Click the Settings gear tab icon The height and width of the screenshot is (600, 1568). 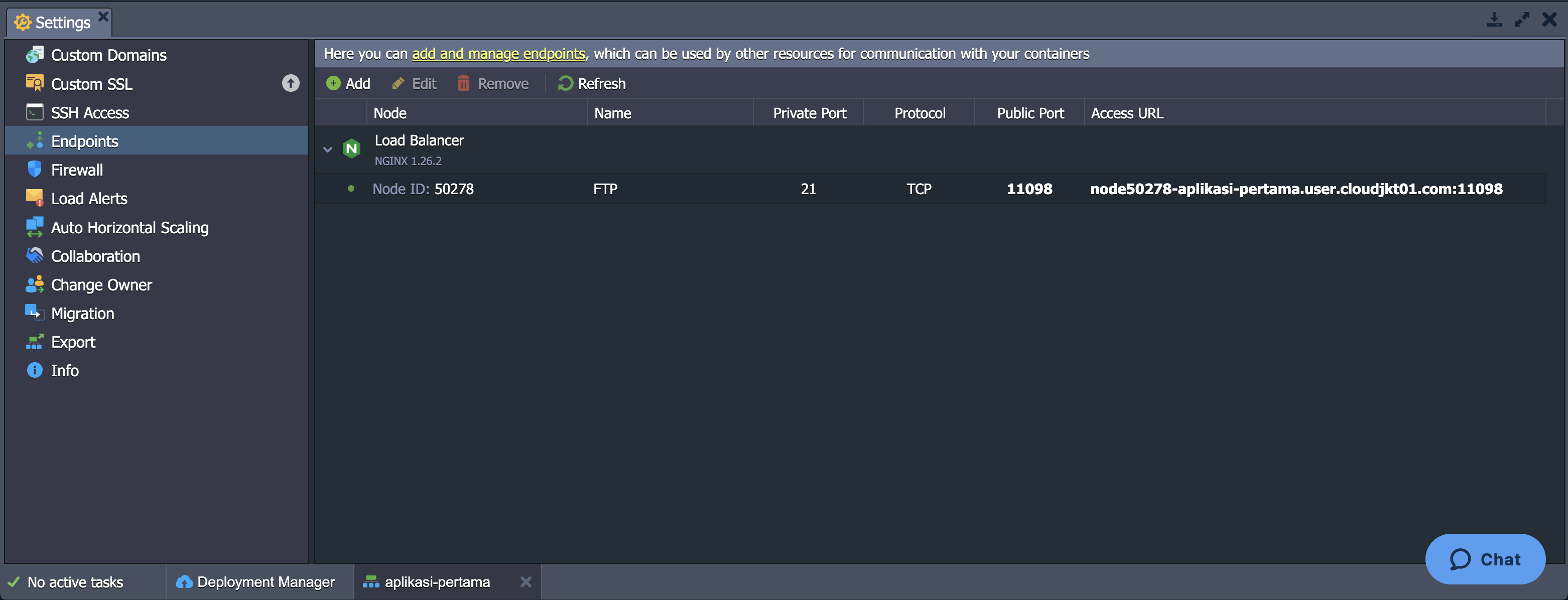23,23
